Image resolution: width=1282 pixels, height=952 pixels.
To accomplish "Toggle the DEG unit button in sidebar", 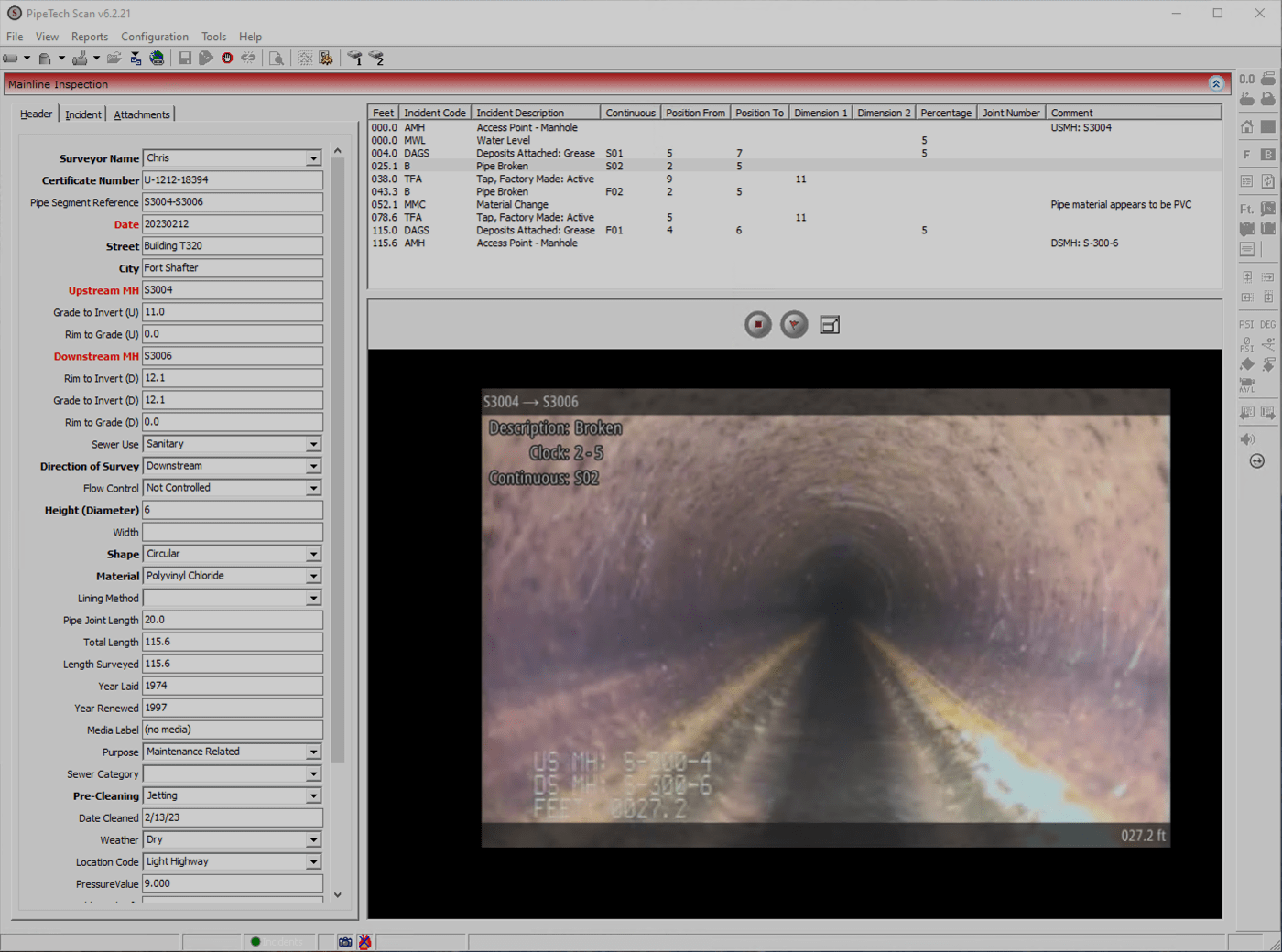I will click(x=1268, y=324).
